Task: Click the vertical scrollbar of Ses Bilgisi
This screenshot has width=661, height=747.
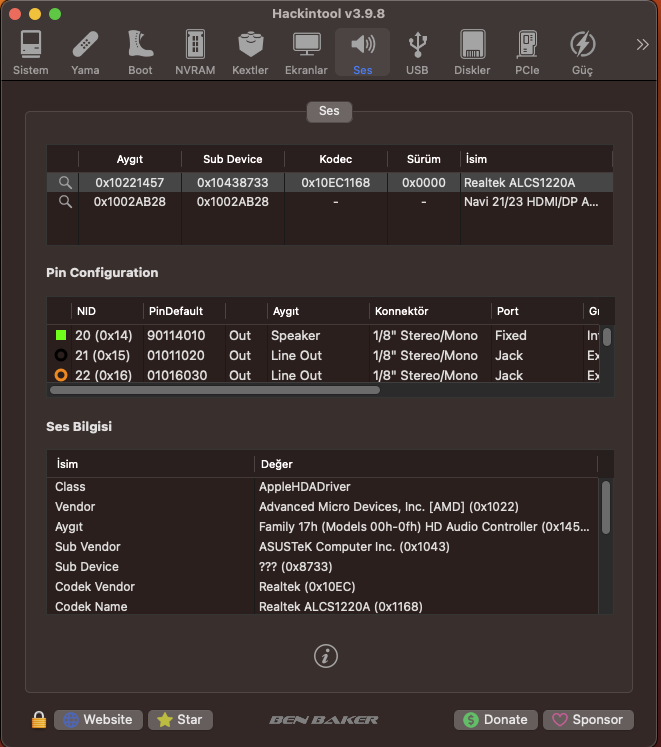Action: [x=606, y=507]
